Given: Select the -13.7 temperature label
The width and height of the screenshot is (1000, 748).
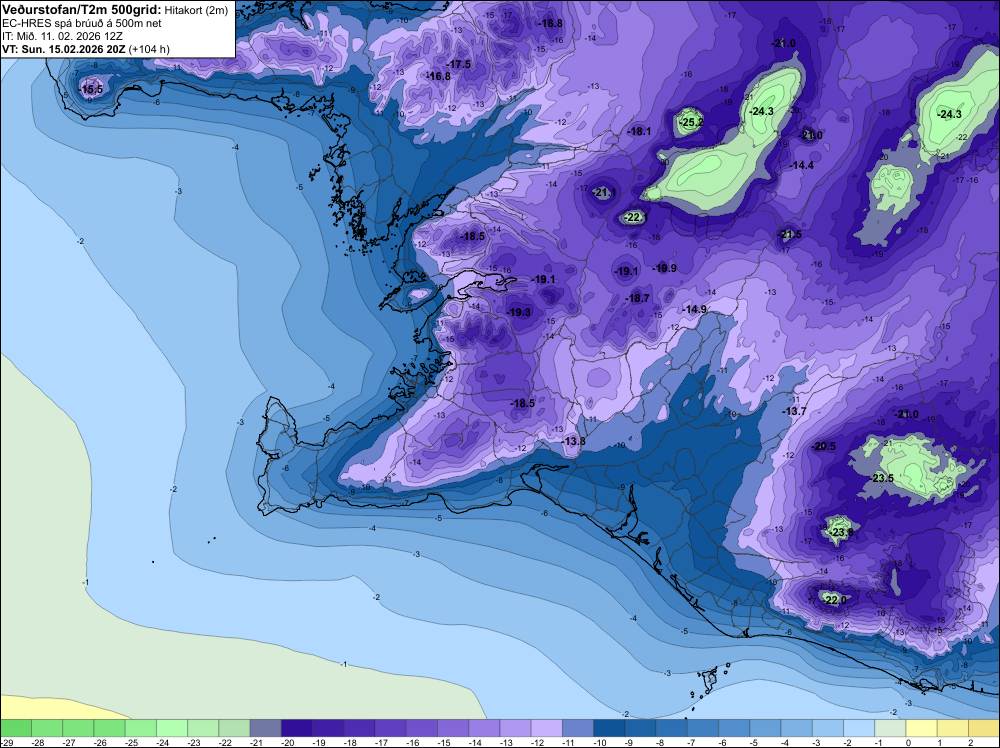Looking at the screenshot, I should coord(795,411).
